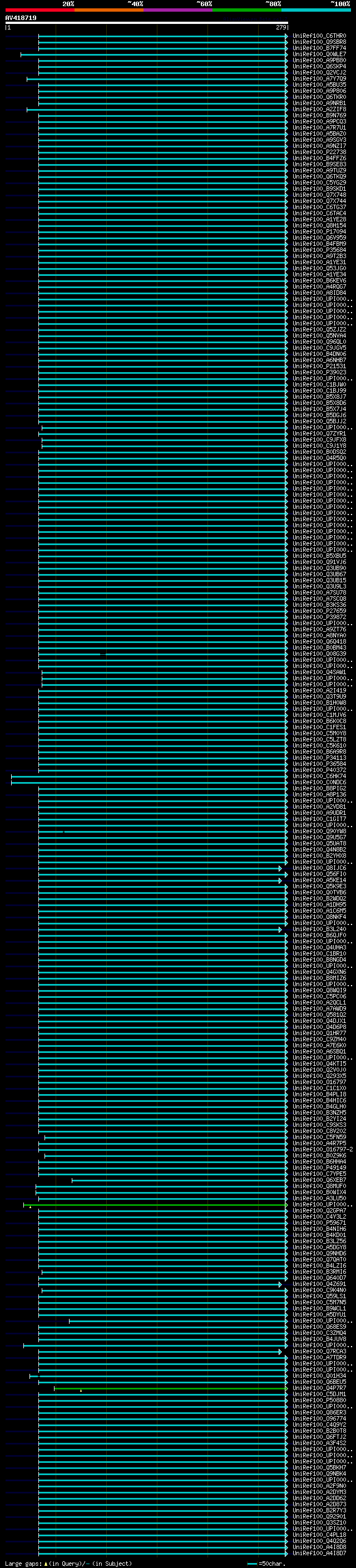Viewport: 356px width, 1568px height.
Task: Select the UniRef100_C0NDC6 label
Action: (319, 782)
